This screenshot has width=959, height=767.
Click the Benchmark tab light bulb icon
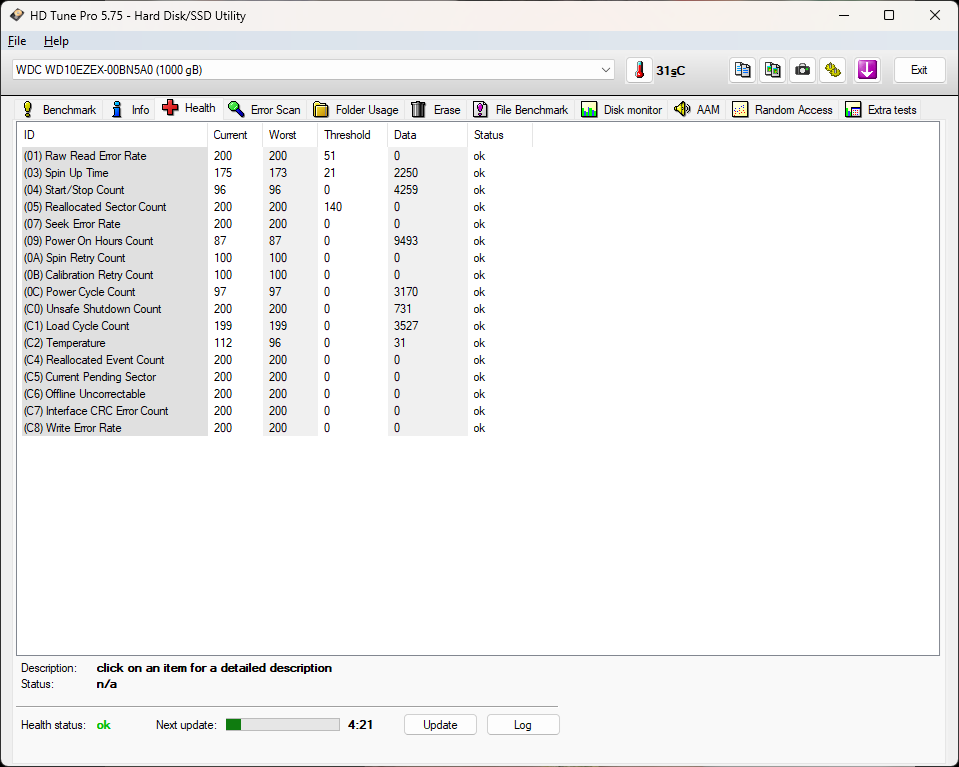click(28, 109)
